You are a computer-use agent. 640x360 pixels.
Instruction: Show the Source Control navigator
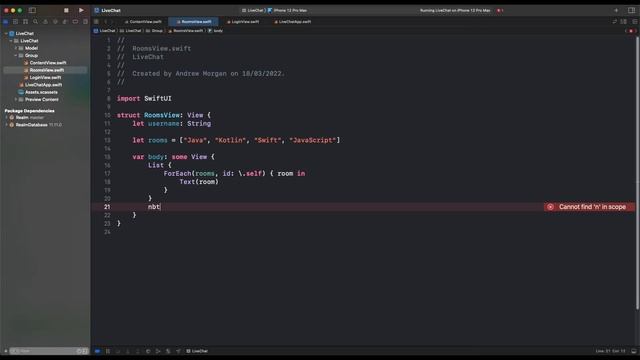click(x=16, y=22)
